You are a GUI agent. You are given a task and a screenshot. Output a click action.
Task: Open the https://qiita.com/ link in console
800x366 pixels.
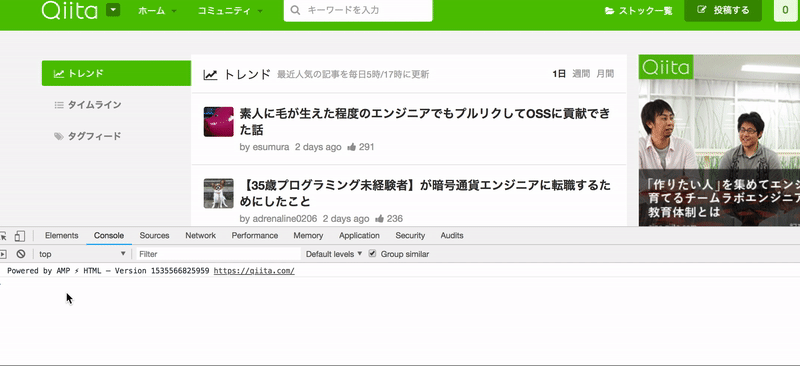(254, 271)
